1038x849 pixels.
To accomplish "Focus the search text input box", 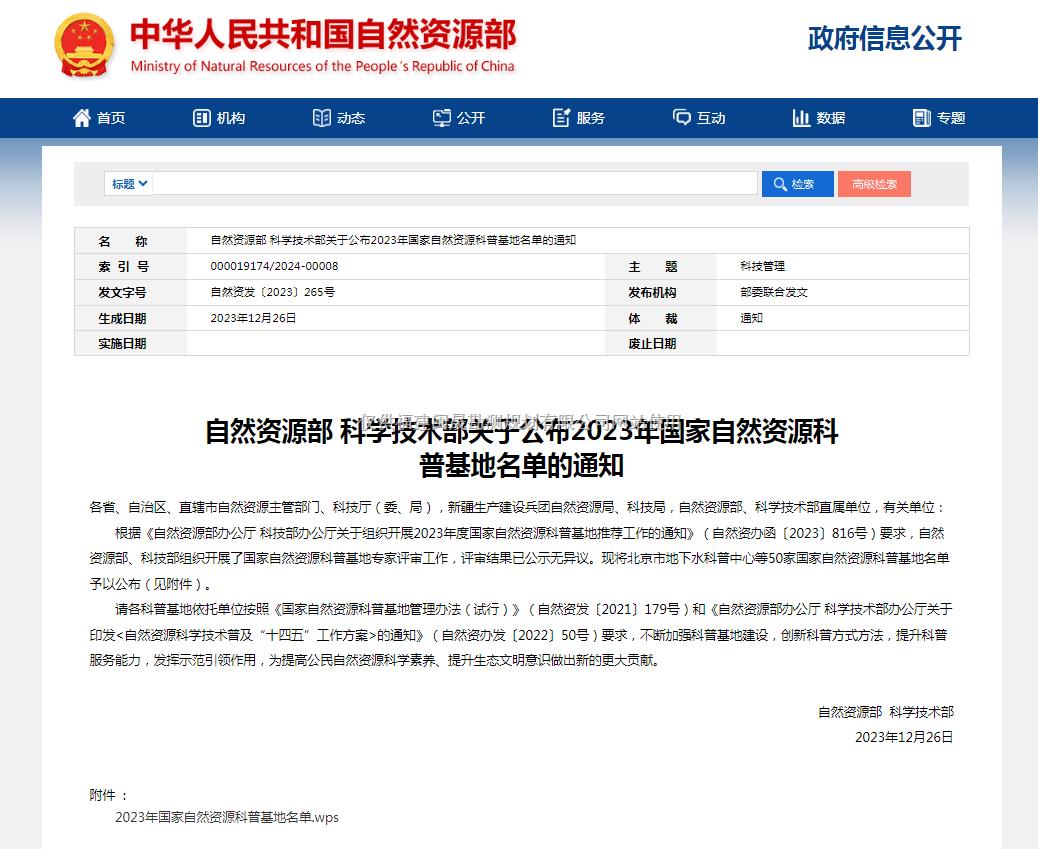I will click(x=455, y=184).
